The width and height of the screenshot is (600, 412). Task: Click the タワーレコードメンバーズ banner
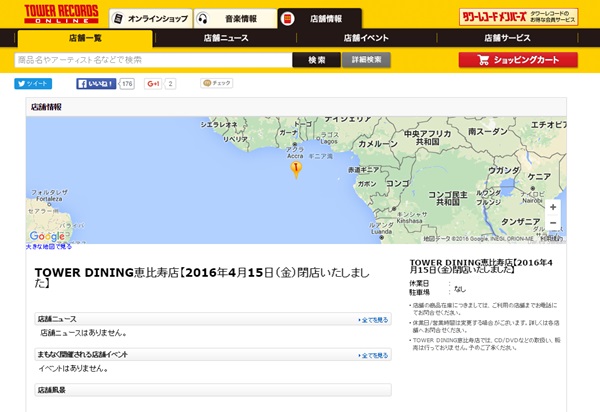point(518,17)
